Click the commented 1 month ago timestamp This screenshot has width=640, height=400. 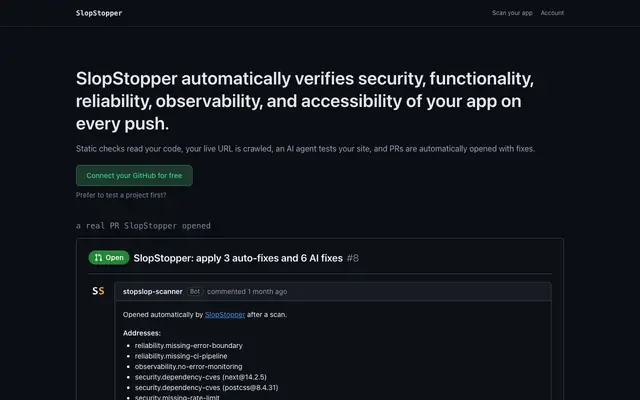click(x=247, y=291)
